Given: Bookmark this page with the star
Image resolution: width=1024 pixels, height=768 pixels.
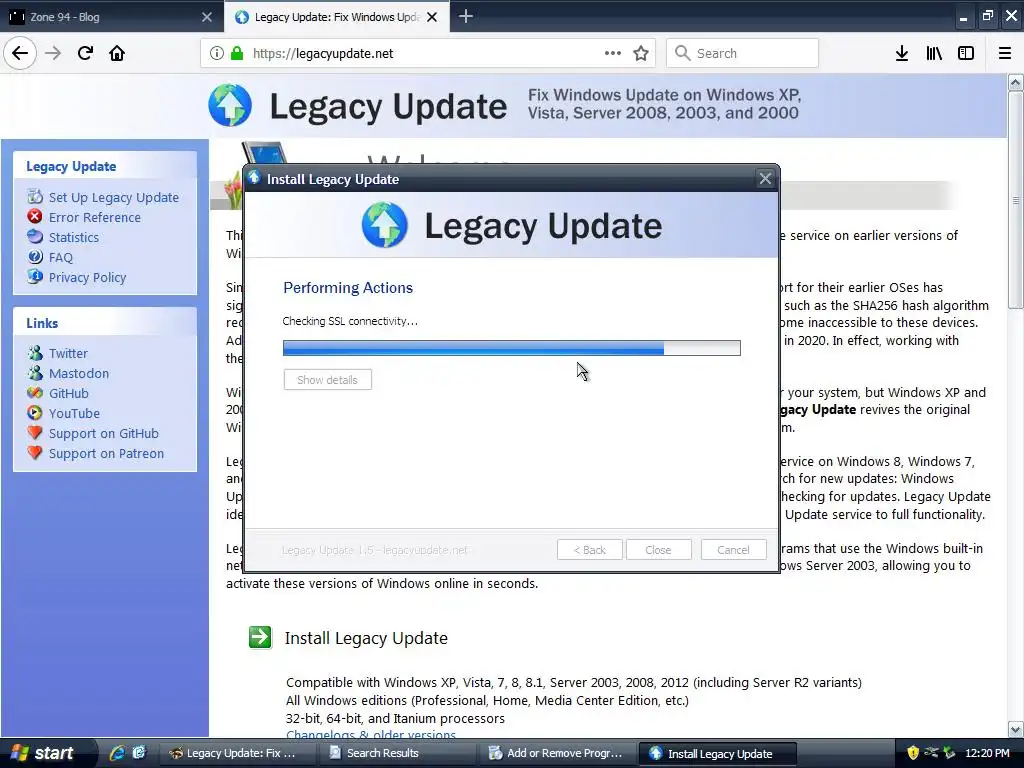Looking at the screenshot, I should [x=641, y=53].
